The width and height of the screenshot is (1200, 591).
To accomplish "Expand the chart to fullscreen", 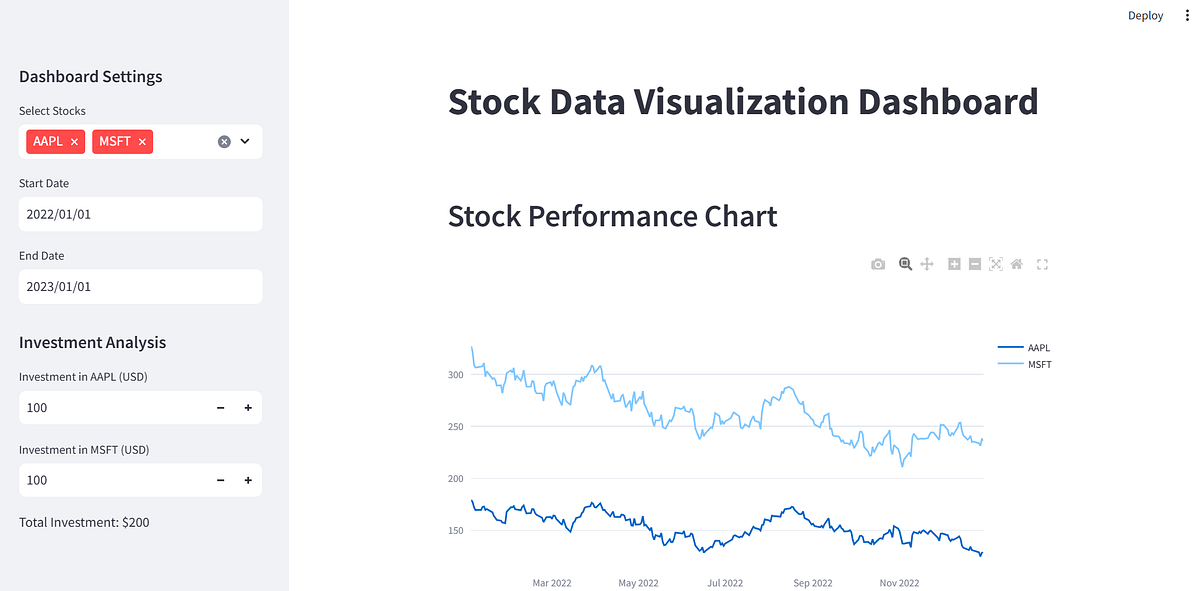I will (x=1042, y=264).
